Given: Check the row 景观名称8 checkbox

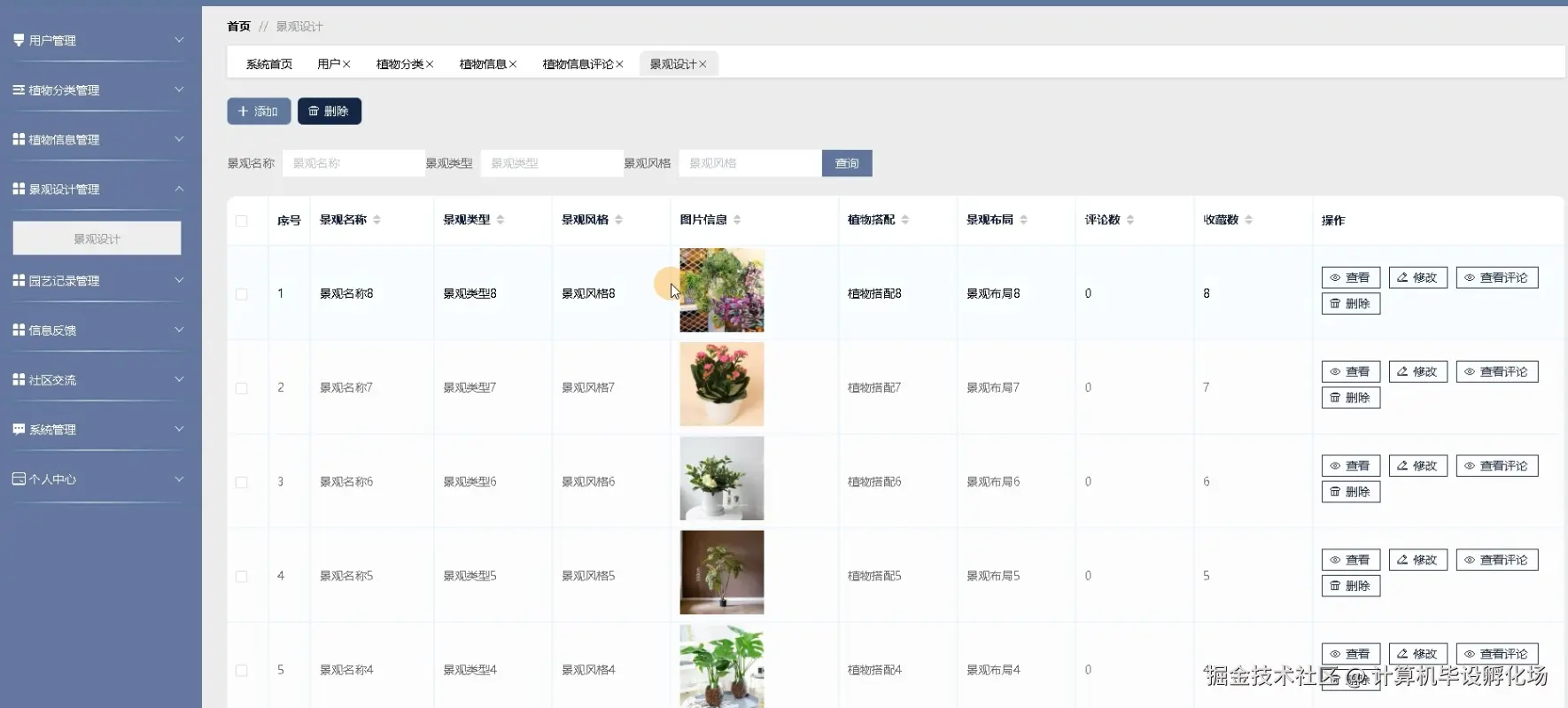Looking at the screenshot, I should [242, 294].
